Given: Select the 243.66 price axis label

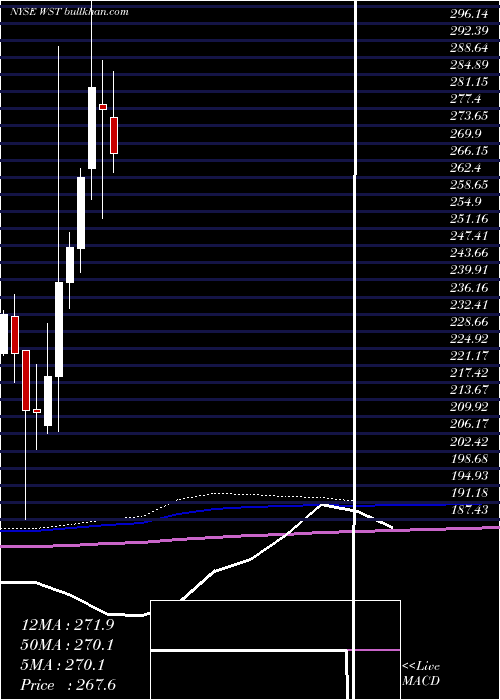Looking at the screenshot, I should click(x=468, y=253).
